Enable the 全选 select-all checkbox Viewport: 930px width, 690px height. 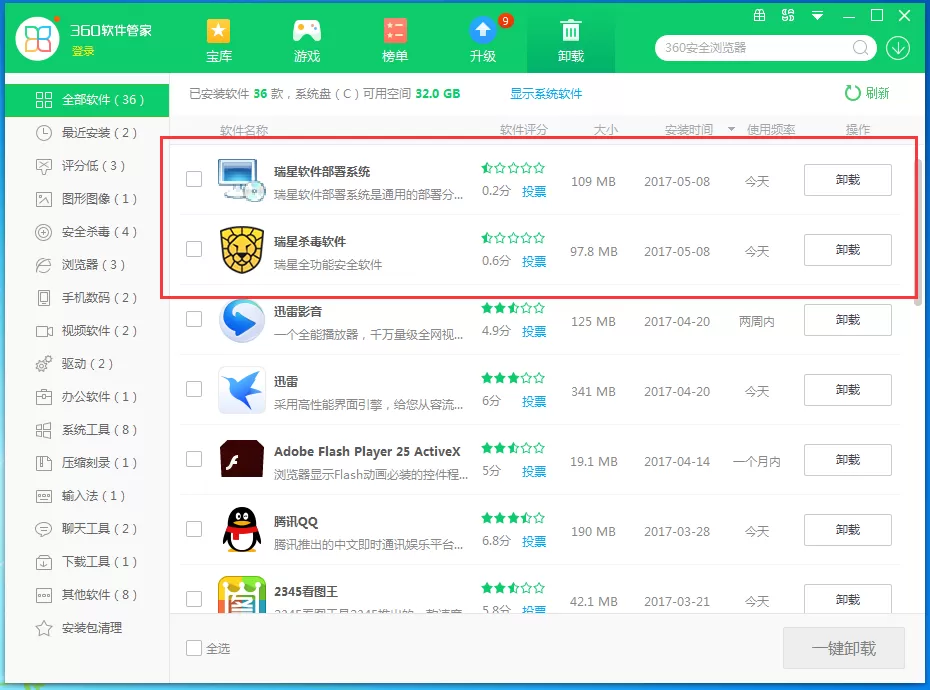pyautogui.click(x=194, y=648)
